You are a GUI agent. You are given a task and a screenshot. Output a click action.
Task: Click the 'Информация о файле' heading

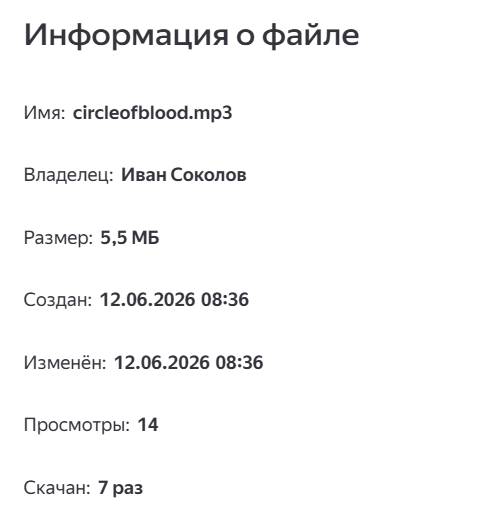pos(191,35)
